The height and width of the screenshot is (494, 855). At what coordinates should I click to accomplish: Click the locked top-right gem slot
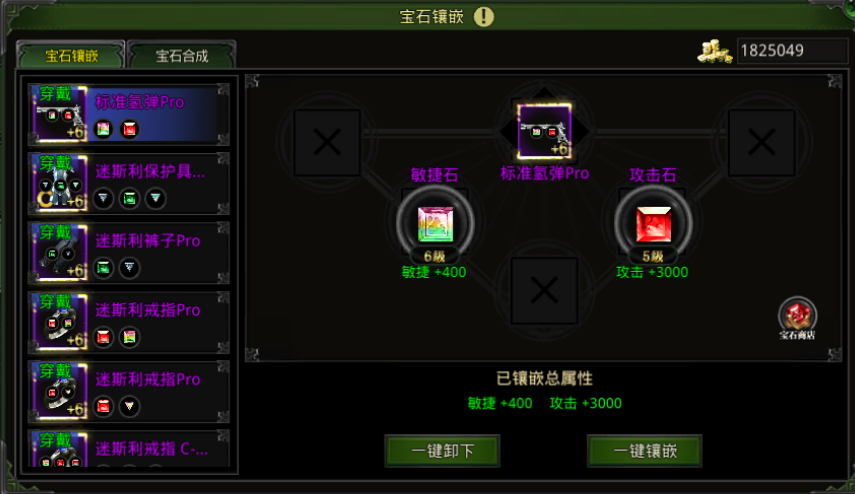pyautogui.click(x=762, y=143)
